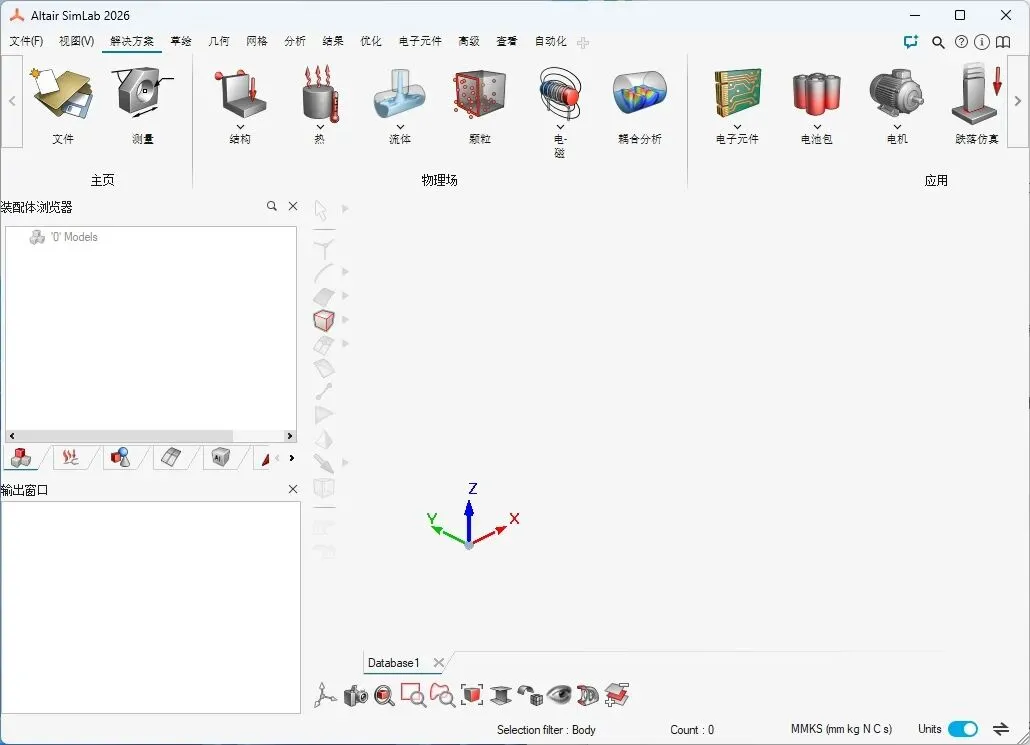Screen dimensions: 1030x745
Task: Expand the 热 dropdown arrow
Action: (320, 127)
